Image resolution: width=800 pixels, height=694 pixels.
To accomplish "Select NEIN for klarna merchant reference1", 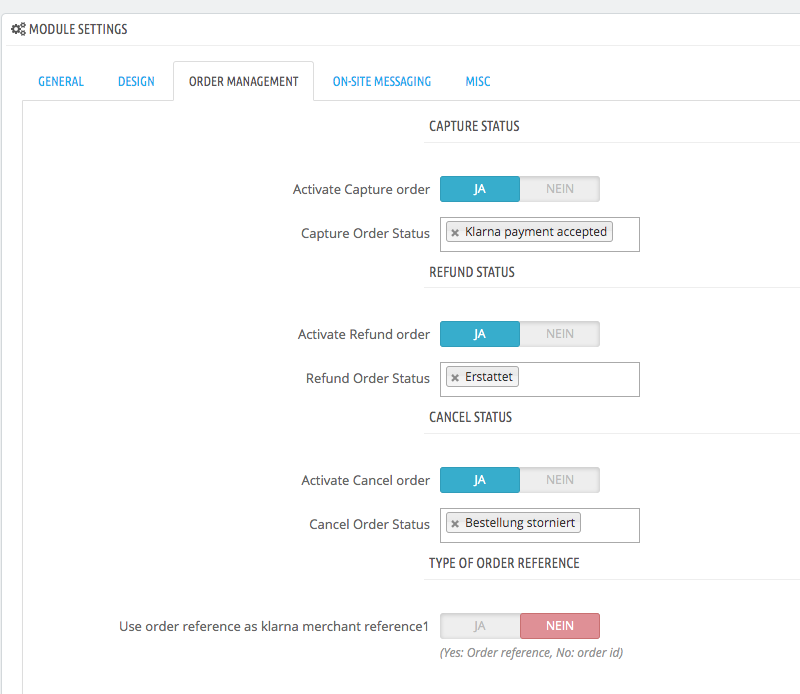I will coord(560,626).
